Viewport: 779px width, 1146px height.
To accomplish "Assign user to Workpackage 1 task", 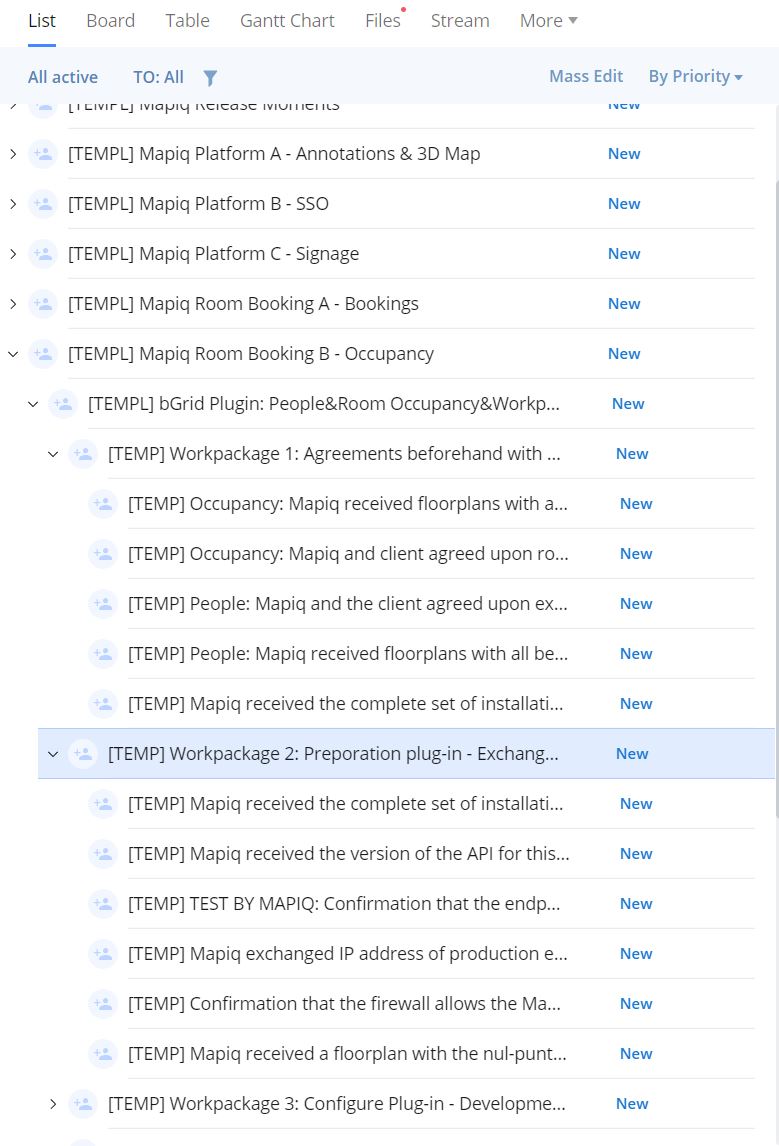I will click(83, 454).
